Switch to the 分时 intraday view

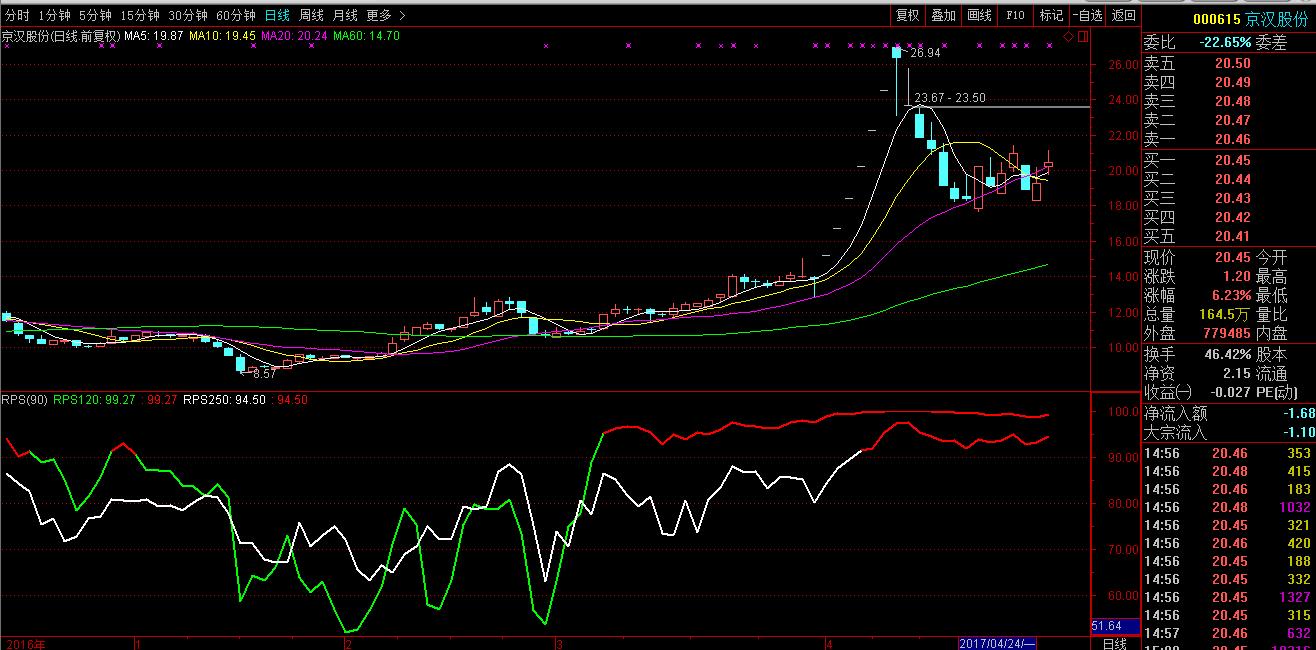(x=18, y=15)
